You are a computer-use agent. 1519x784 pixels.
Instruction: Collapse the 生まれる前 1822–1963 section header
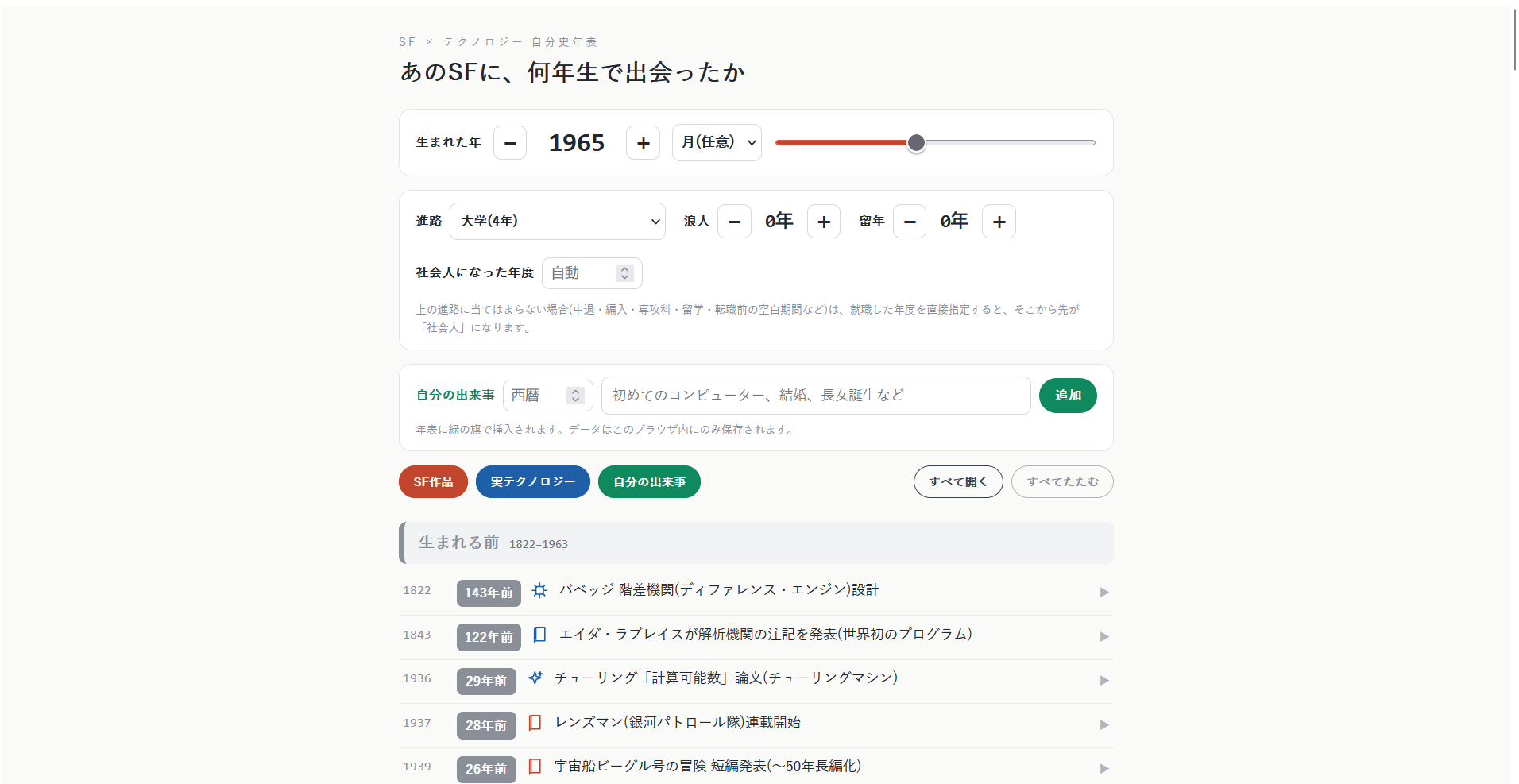pos(756,543)
